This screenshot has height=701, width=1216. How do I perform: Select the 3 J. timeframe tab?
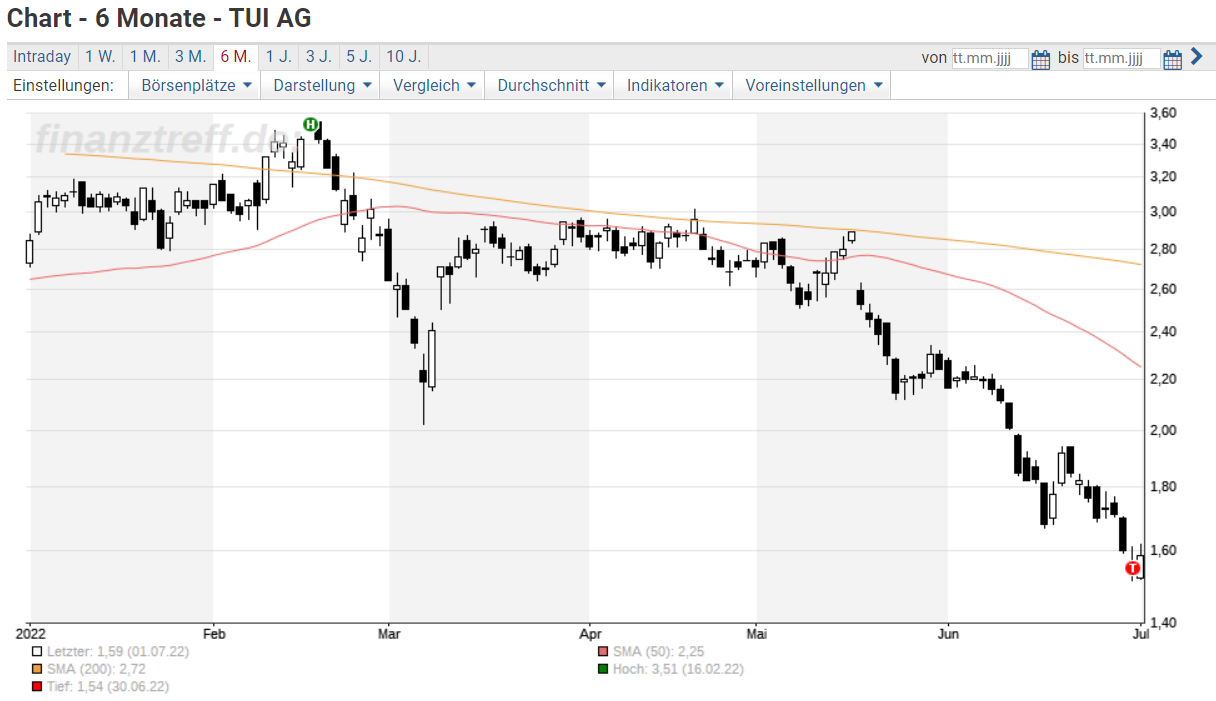(319, 57)
